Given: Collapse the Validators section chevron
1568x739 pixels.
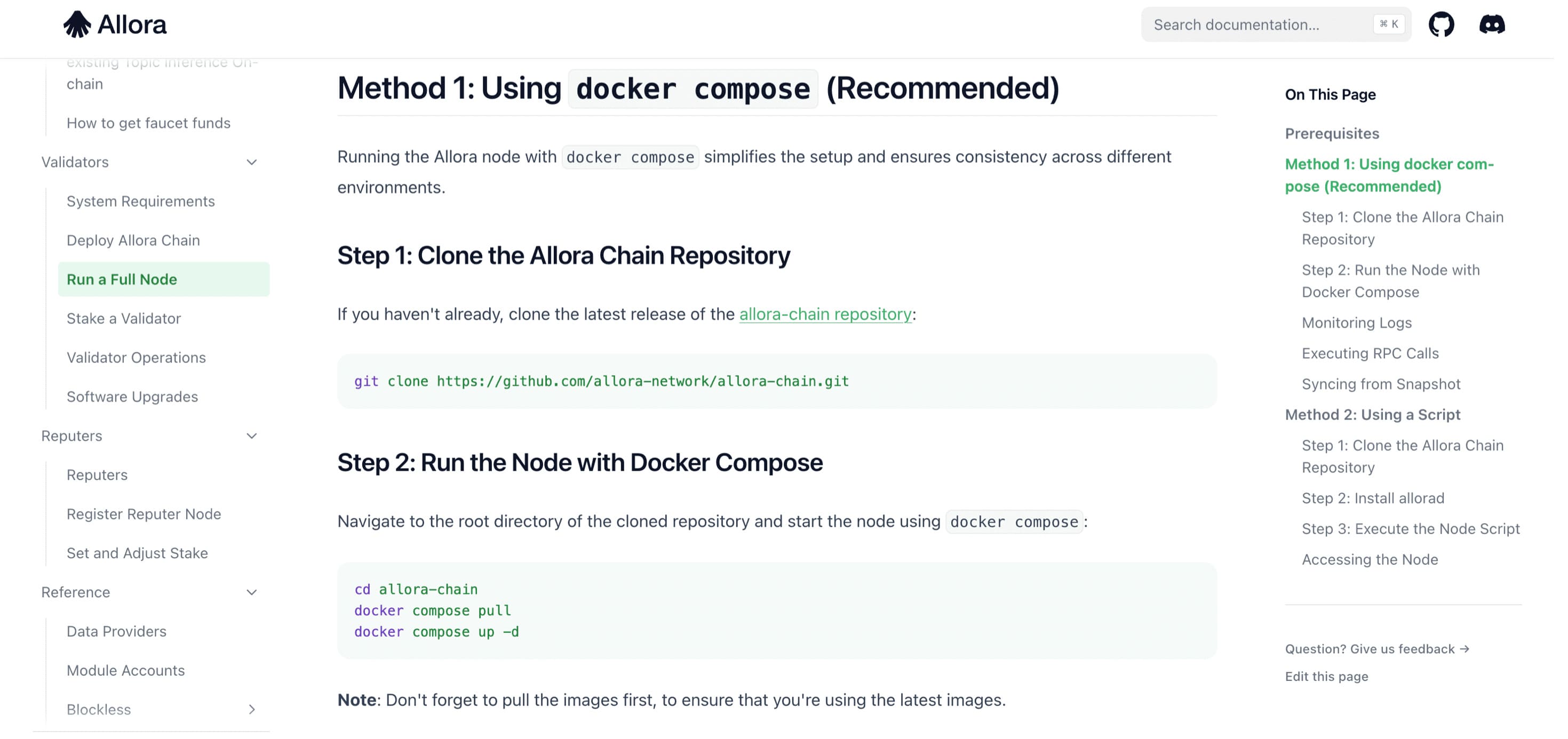Looking at the screenshot, I should coord(251,163).
